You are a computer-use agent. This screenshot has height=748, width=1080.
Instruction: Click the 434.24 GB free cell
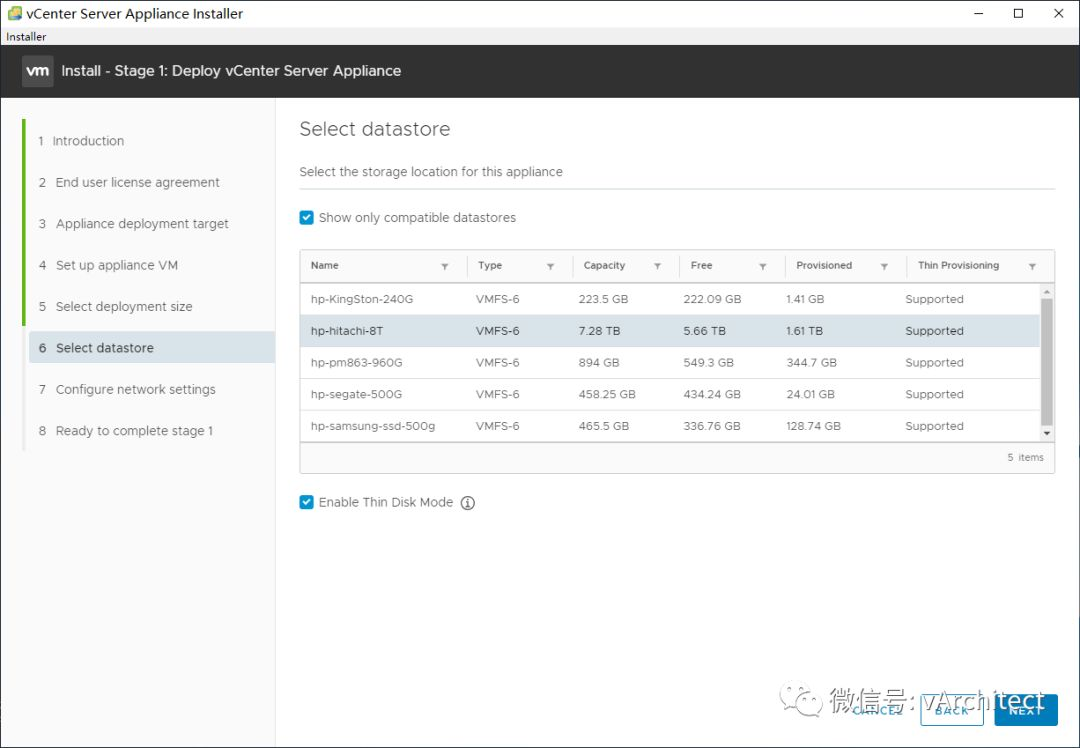(x=712, y=395)
